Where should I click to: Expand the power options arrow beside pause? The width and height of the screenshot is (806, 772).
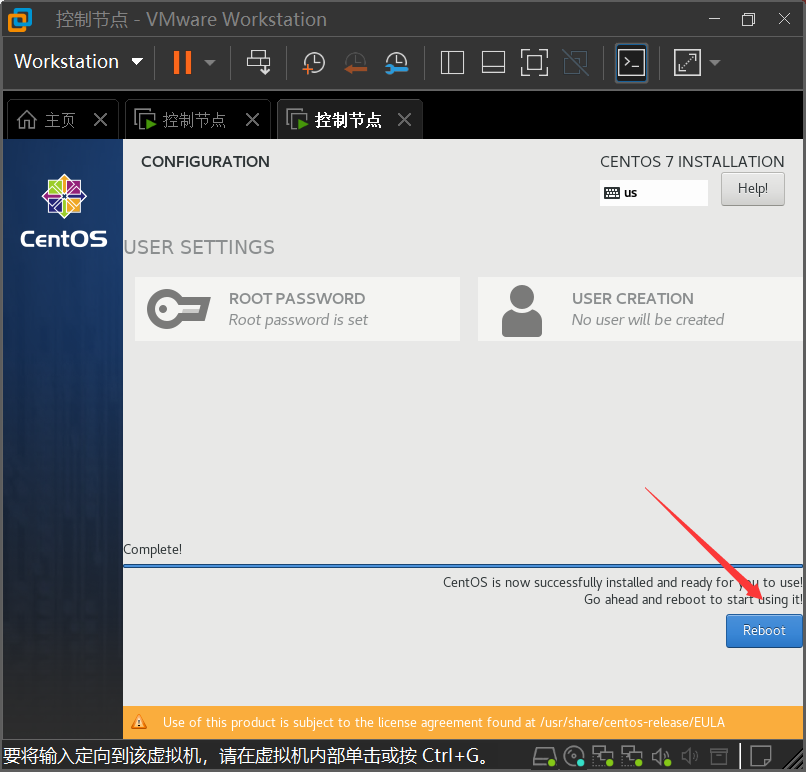click(210, 63)
